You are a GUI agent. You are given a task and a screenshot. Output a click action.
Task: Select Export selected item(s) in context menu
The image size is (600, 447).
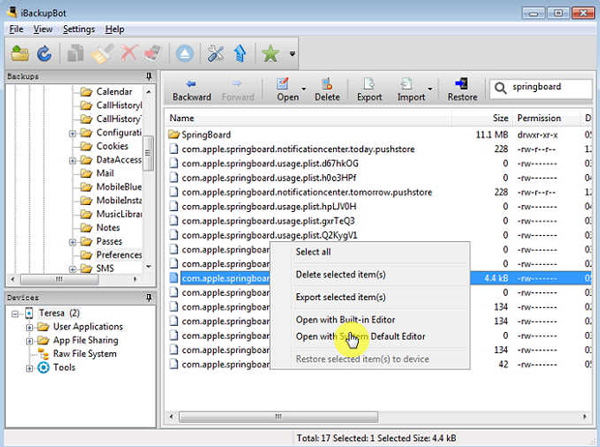(341, 297)
